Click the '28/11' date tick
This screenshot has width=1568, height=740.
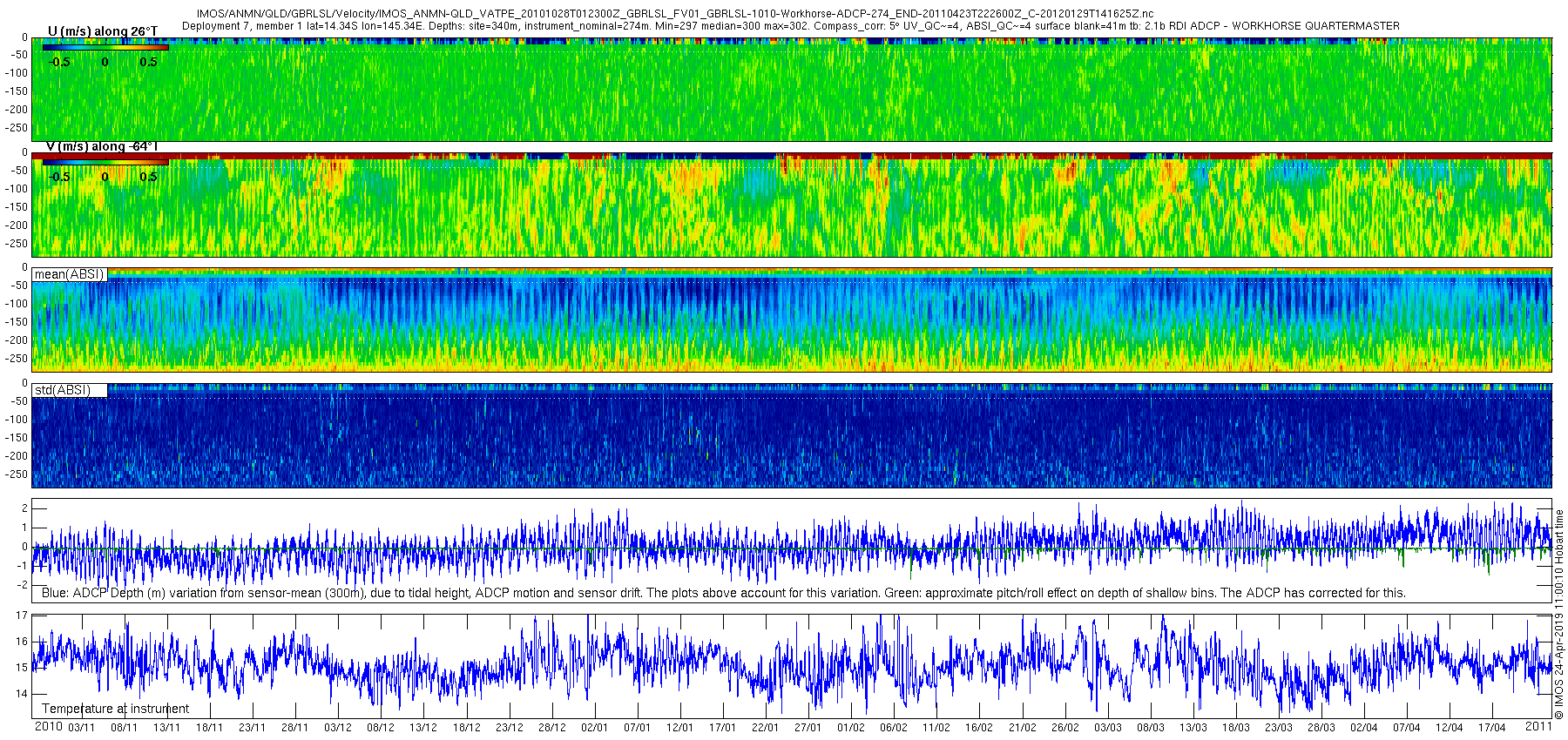coord(295,728)
